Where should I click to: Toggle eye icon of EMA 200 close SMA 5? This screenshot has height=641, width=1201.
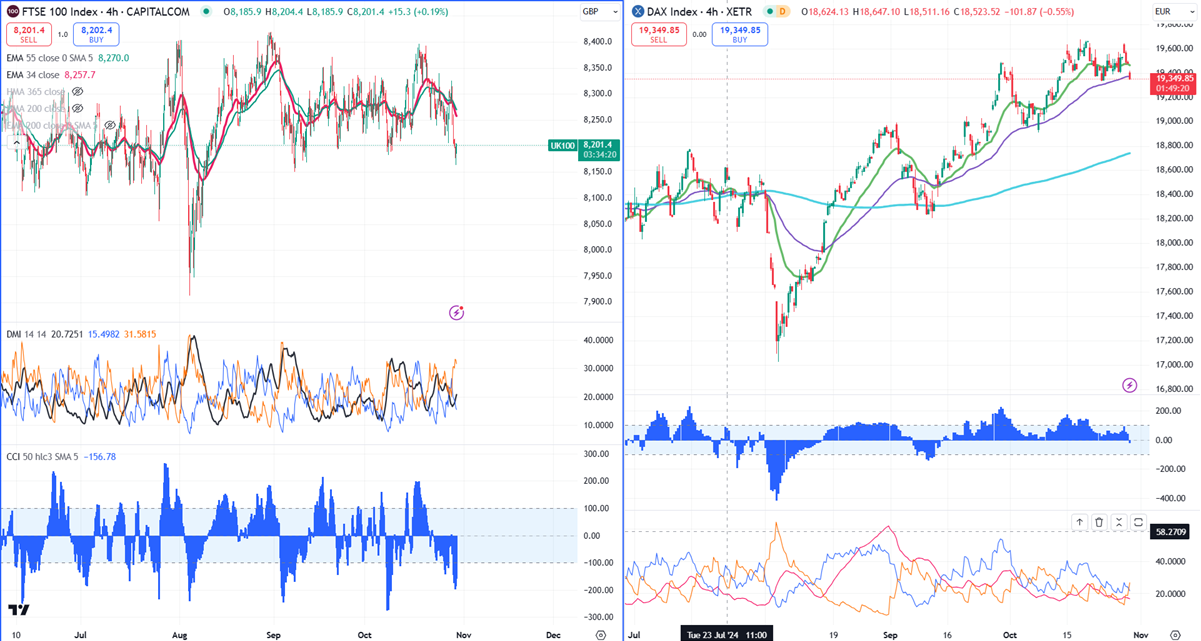tap(109, 125)
